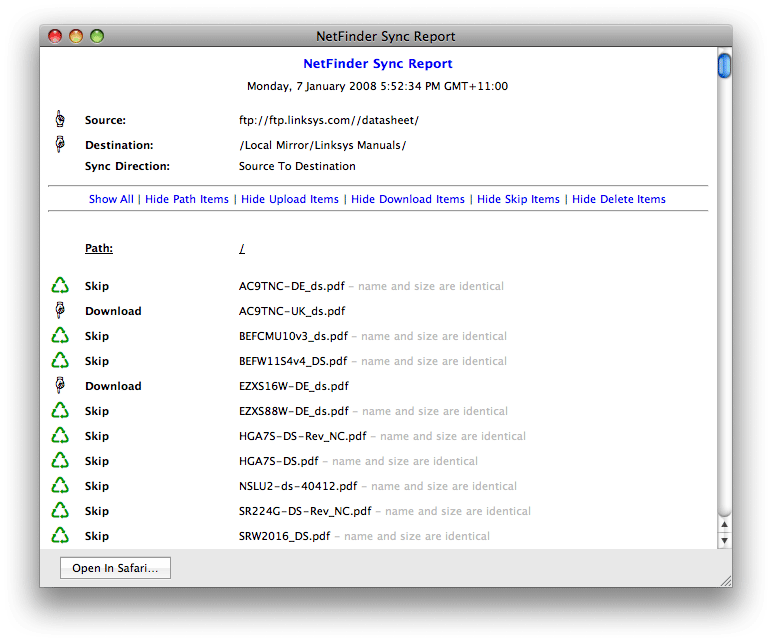Hide Upload Items in the report

point(290,199)
